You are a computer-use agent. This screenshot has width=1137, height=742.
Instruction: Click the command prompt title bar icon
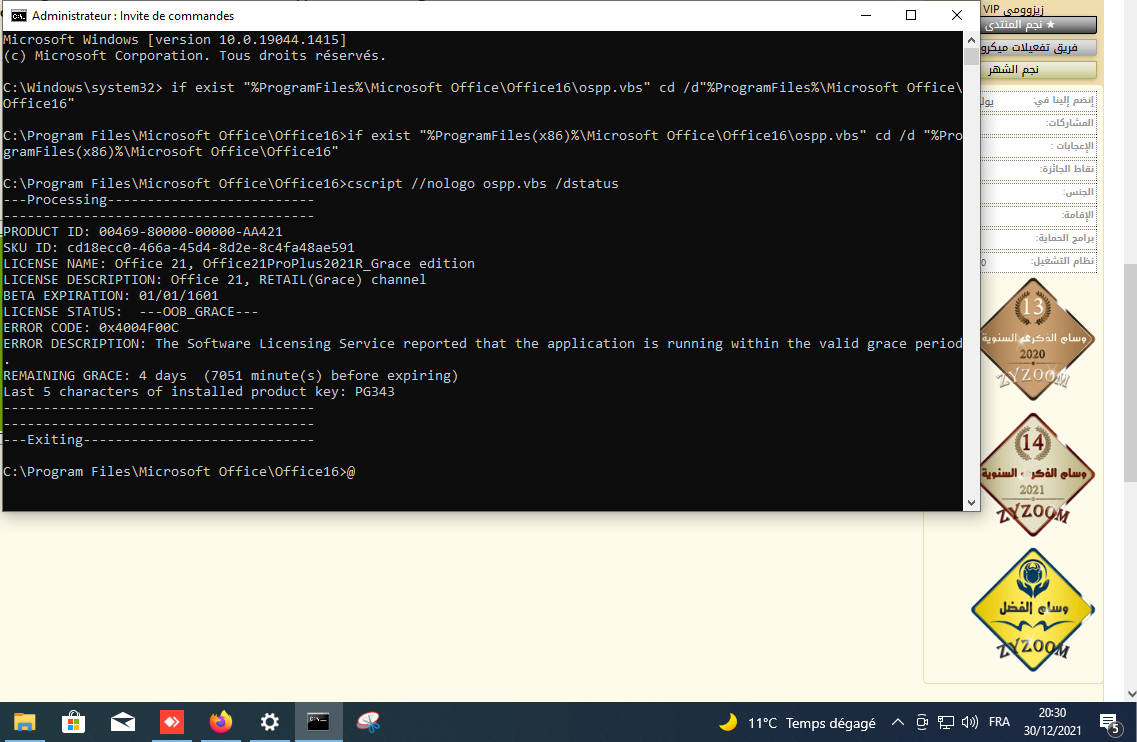click(x=18, y=15)
